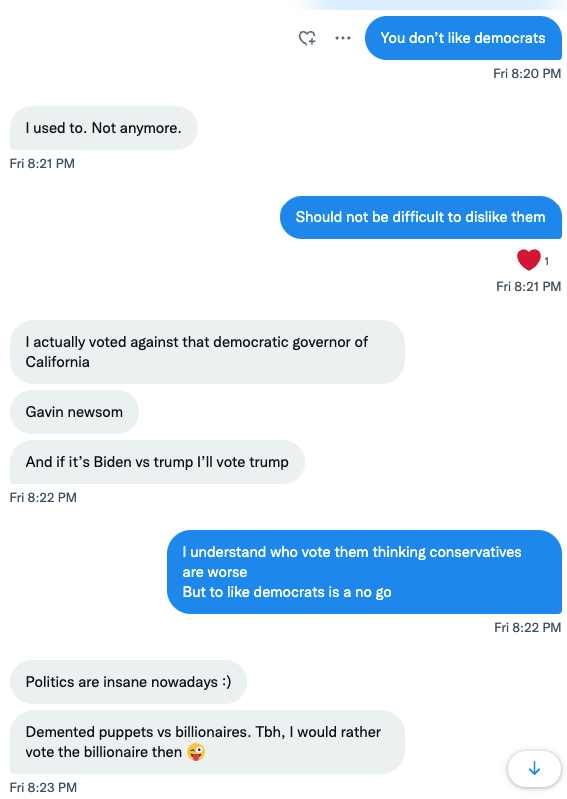Click the Fri 8:23 PM timestamp
Image resolution: width=567 pixels, height=799 pixels.
pyautogui.click(x=43, y=787)
